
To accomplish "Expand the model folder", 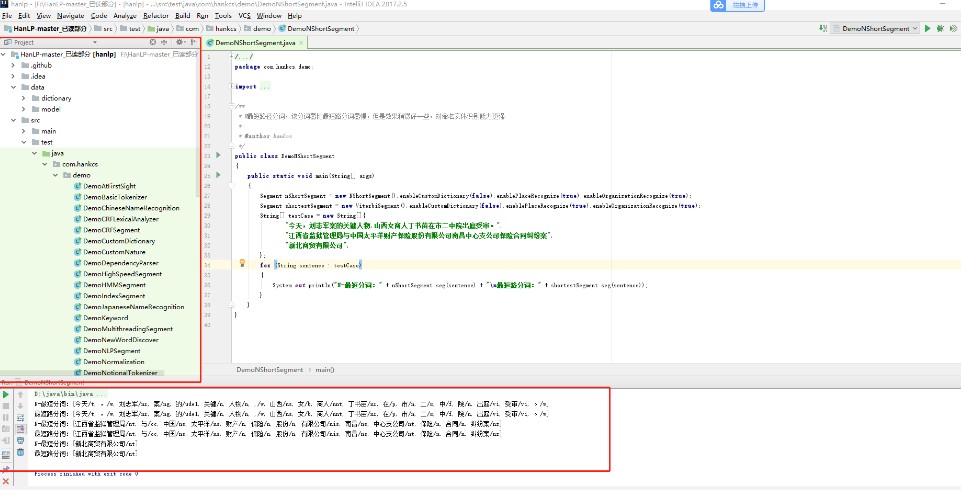I will 24,109.
